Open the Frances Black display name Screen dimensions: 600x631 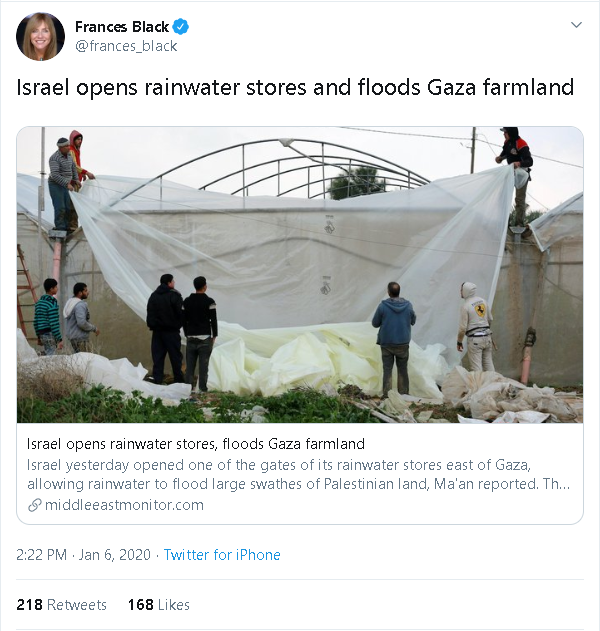click(x=122, y=26)
